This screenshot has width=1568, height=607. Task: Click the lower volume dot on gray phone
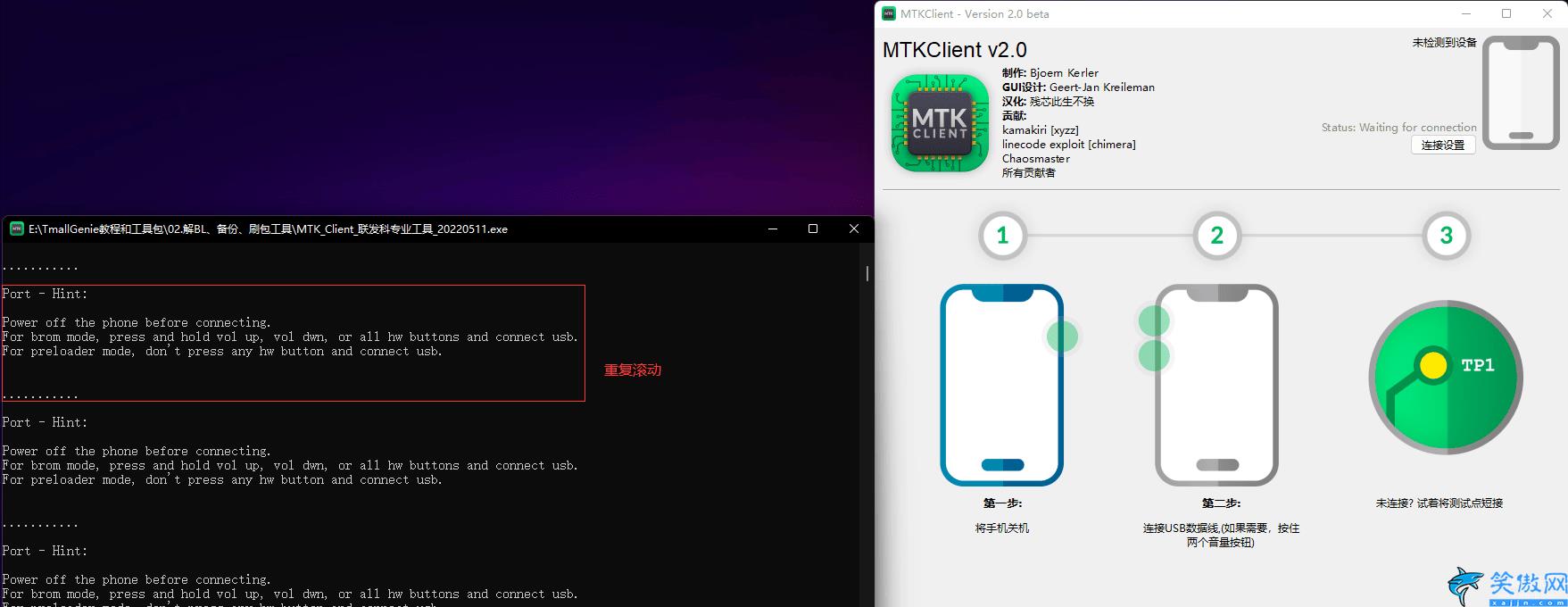[x=1153, y=355]
